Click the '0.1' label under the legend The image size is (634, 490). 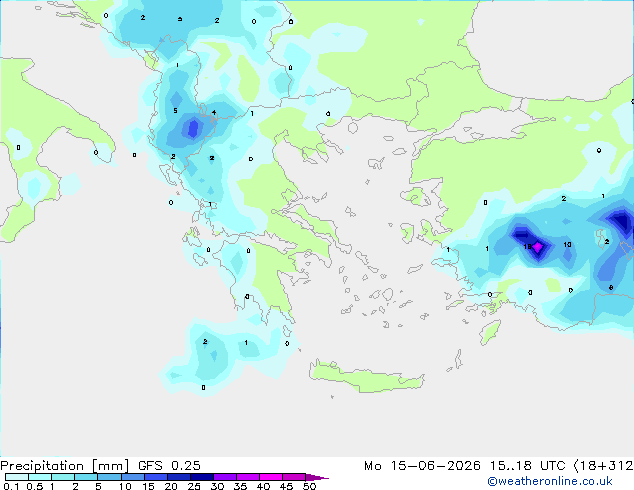point(11,486)
